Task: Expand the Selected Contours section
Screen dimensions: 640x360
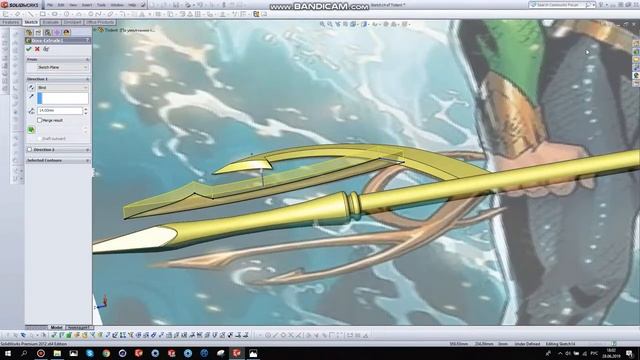Action: (x=87, y=160)
